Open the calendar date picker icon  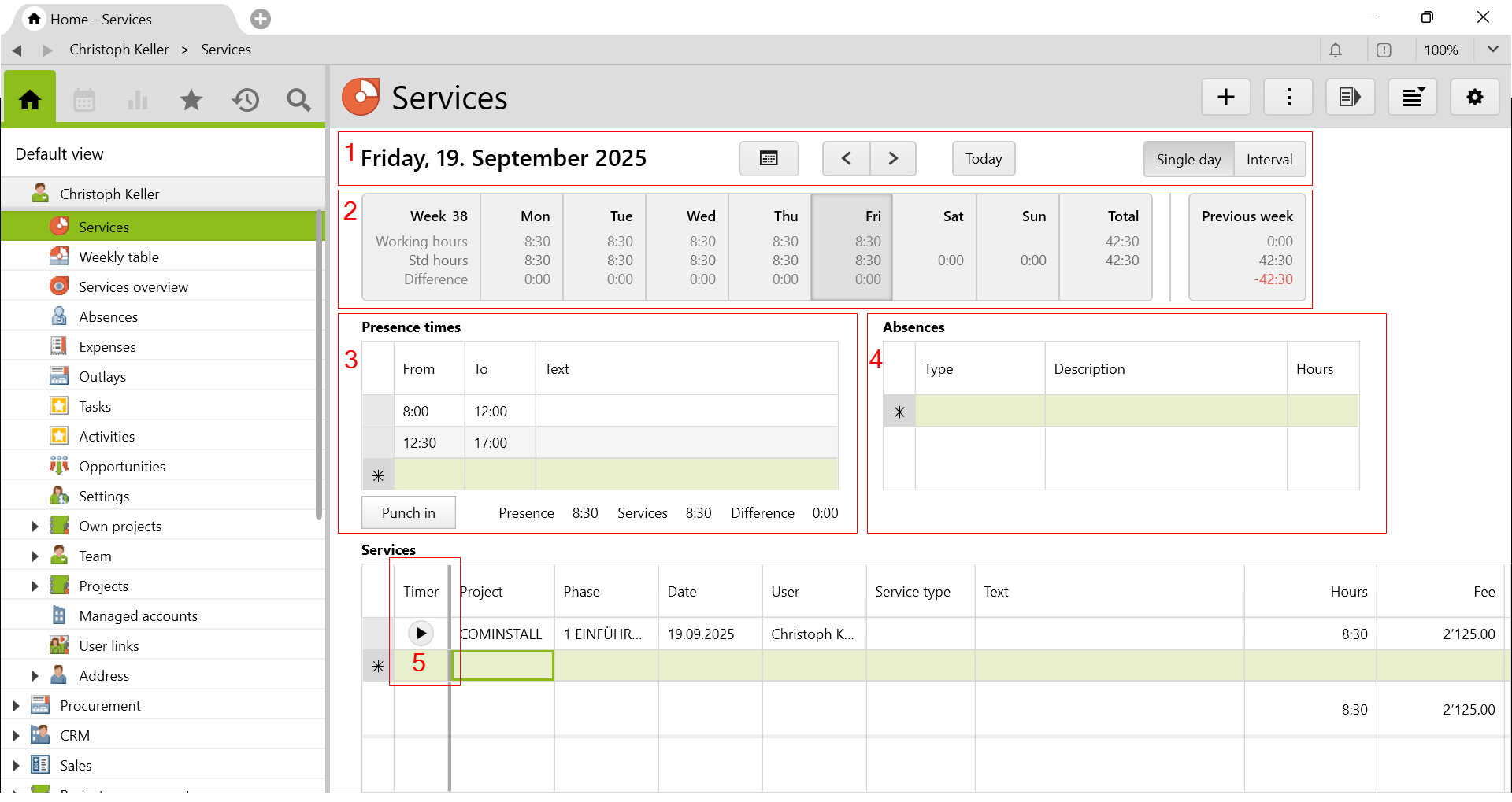[768, 159]
